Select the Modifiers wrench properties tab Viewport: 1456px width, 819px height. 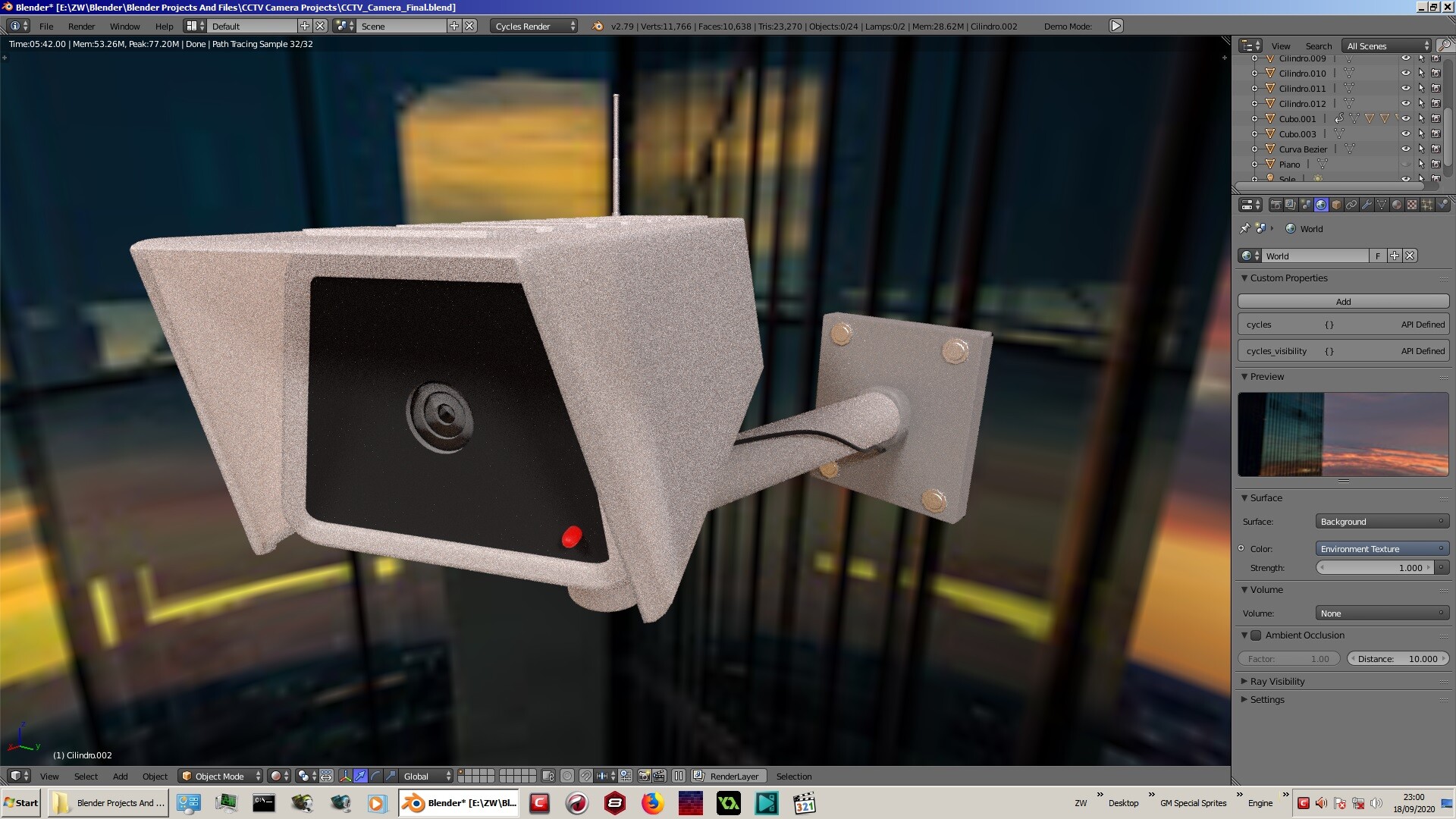tap(1367, 205)
